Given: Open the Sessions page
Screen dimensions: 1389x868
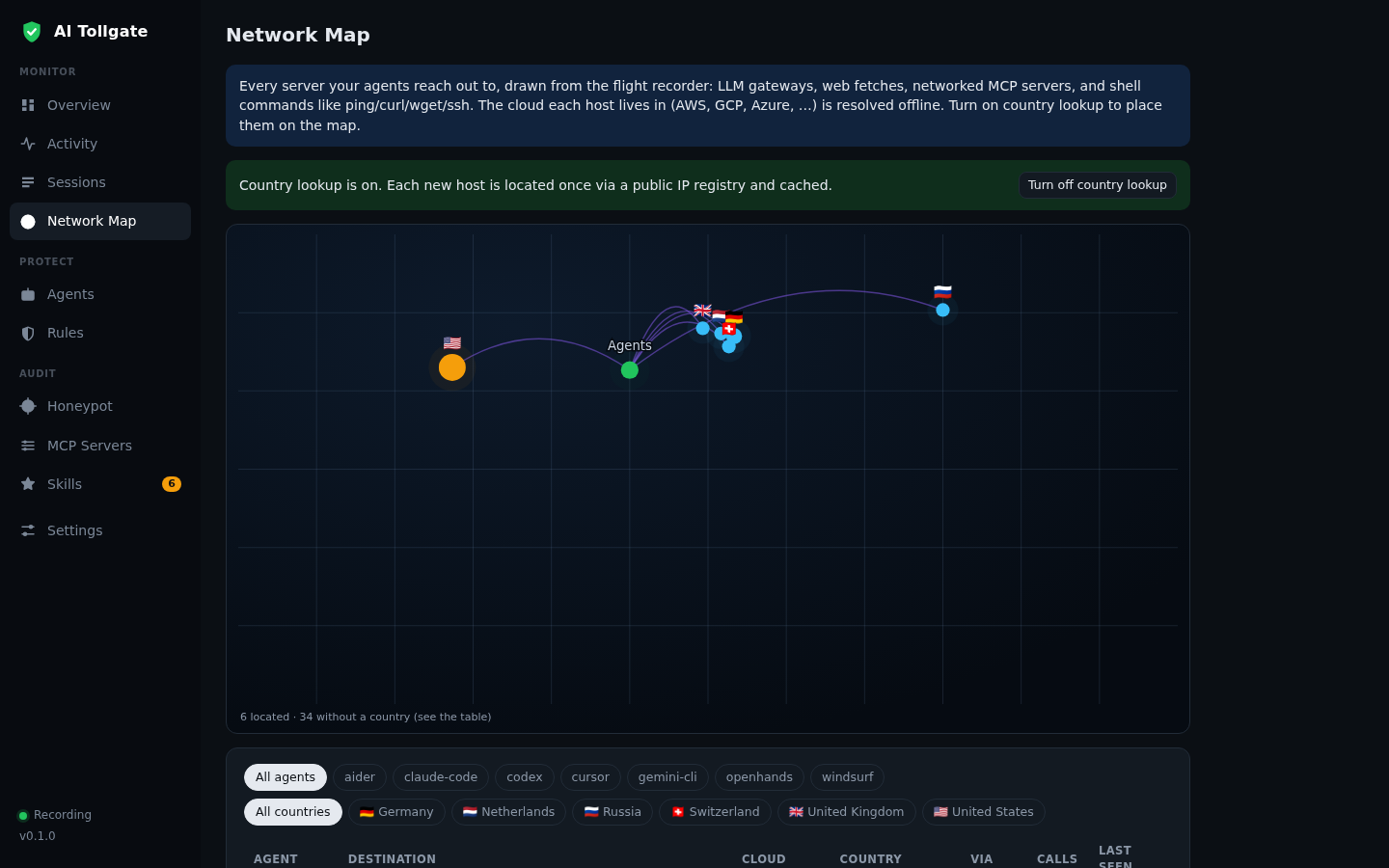Looking at the screenshot, I should pyautogui.click(x=100, y=182).
